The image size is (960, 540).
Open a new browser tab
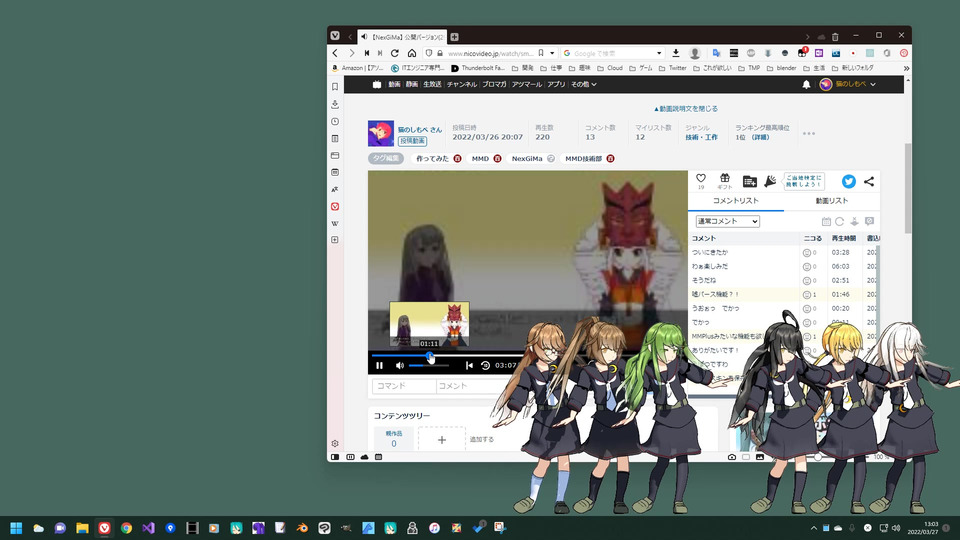click(454, 37)
